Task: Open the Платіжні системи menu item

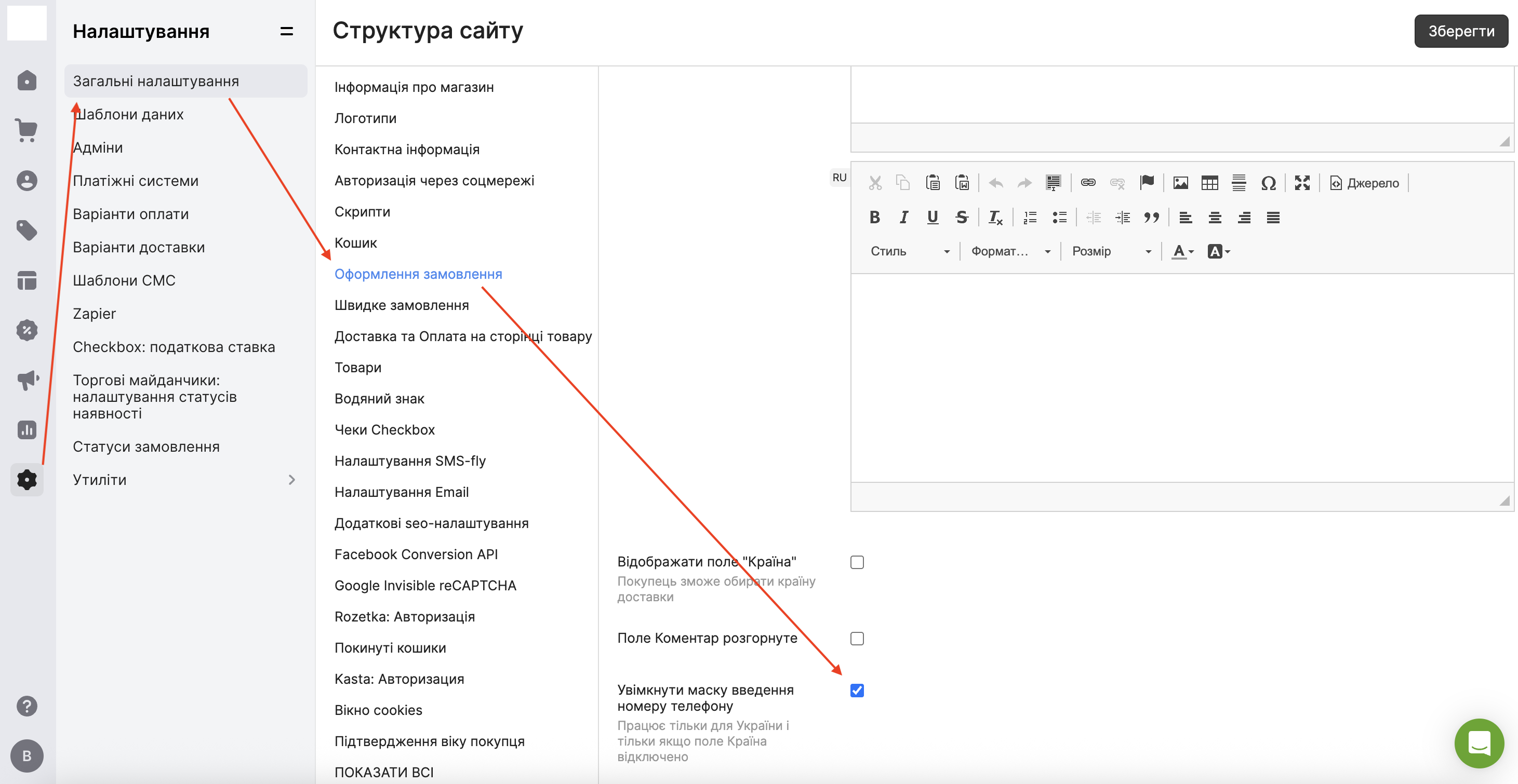Action: click(x=136, y=181)
